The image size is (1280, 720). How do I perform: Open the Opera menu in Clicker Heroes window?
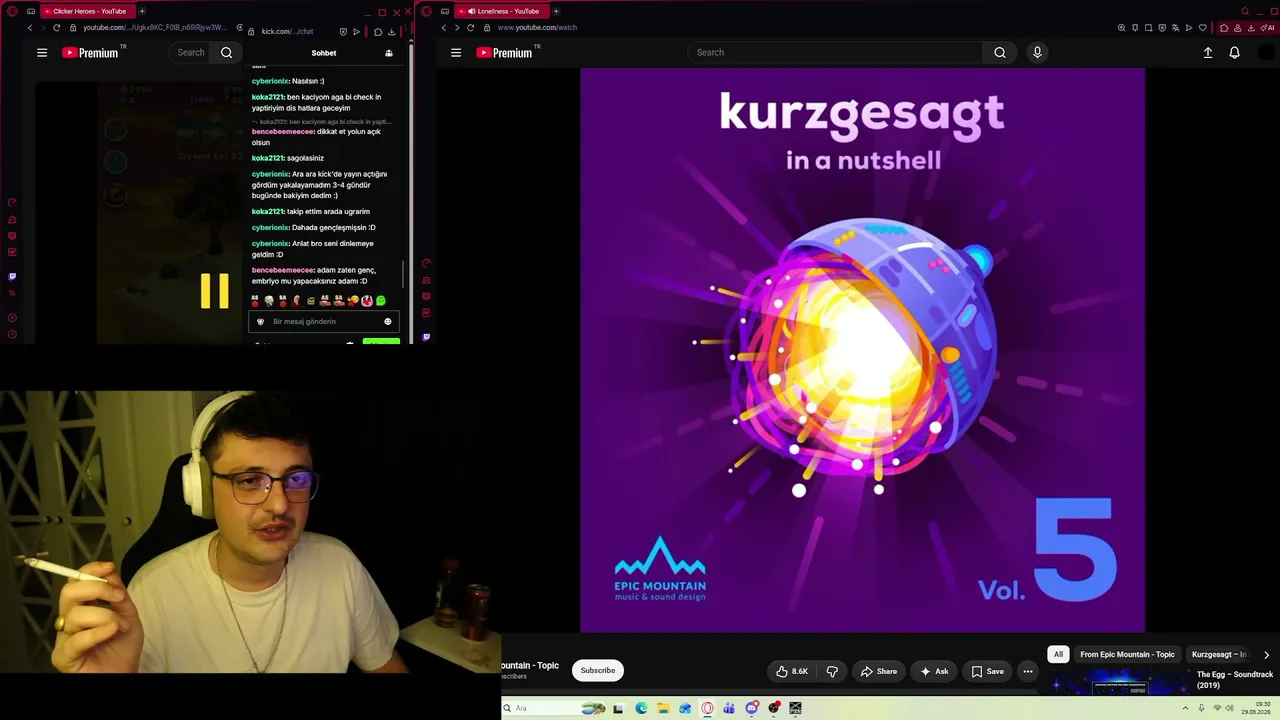12,11
